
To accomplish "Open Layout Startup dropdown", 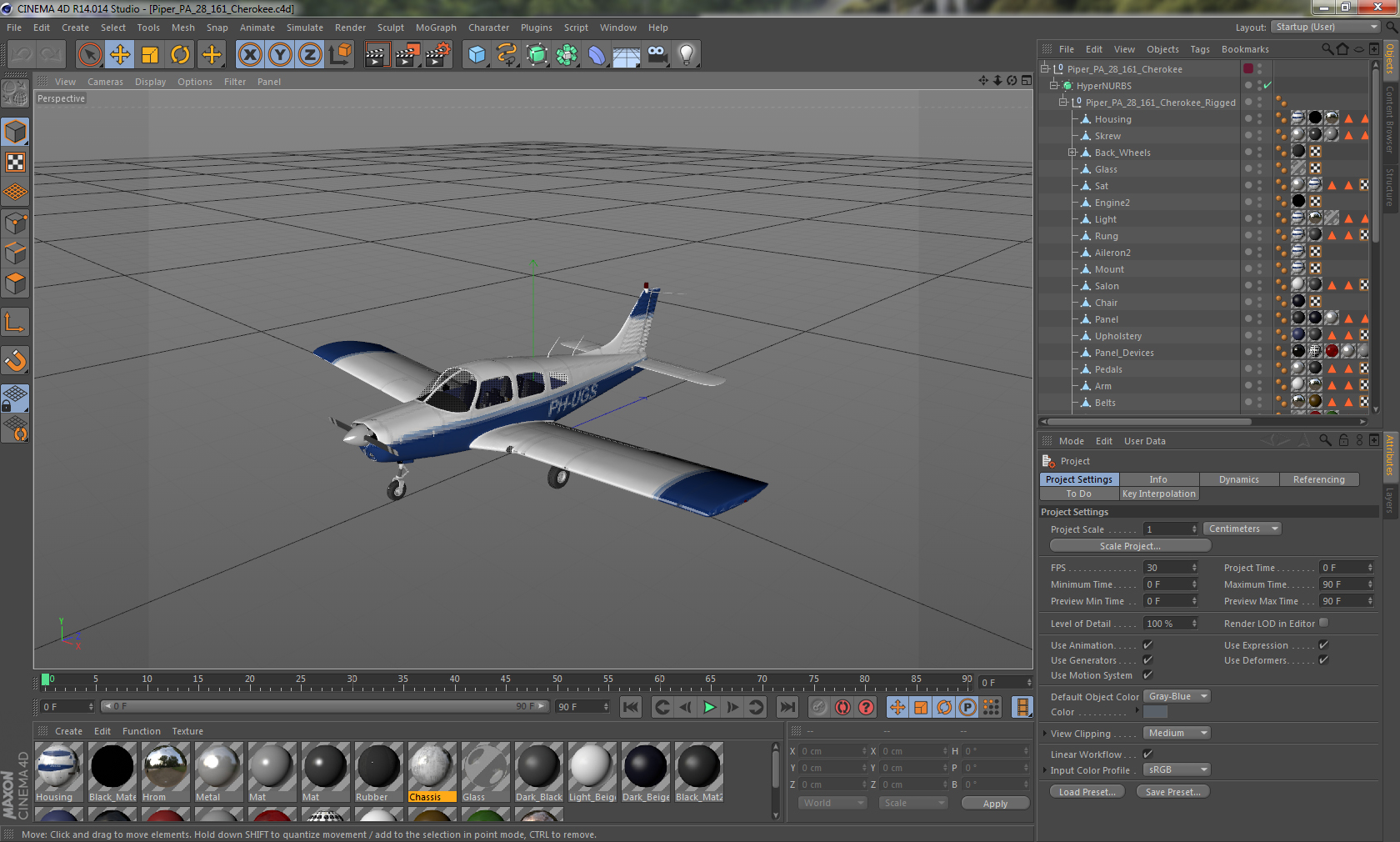I will [x=1326, y=27].
